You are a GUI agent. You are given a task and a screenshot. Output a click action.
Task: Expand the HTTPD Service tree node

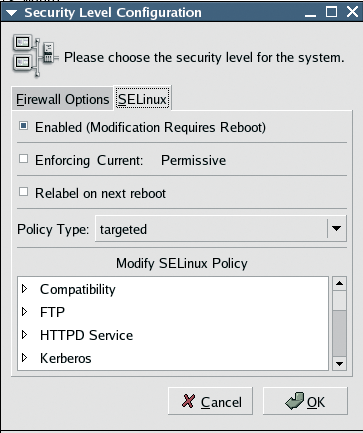(x=24, y=335)
